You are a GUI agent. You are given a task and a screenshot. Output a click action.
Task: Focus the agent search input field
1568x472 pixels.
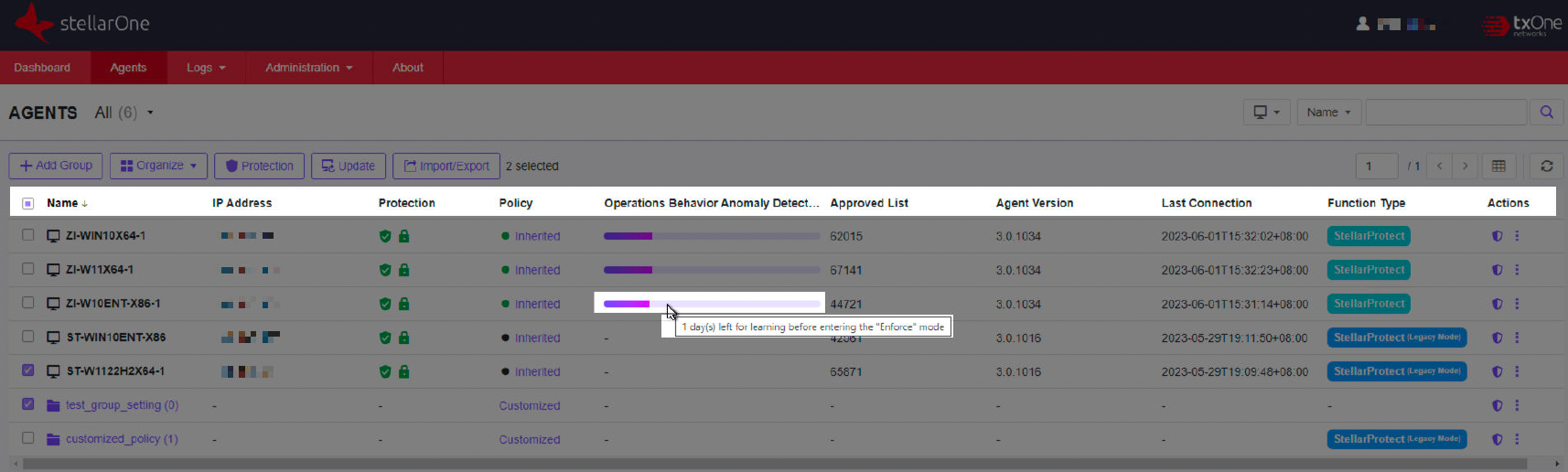pyautogui.click(x=1445, y=113)
